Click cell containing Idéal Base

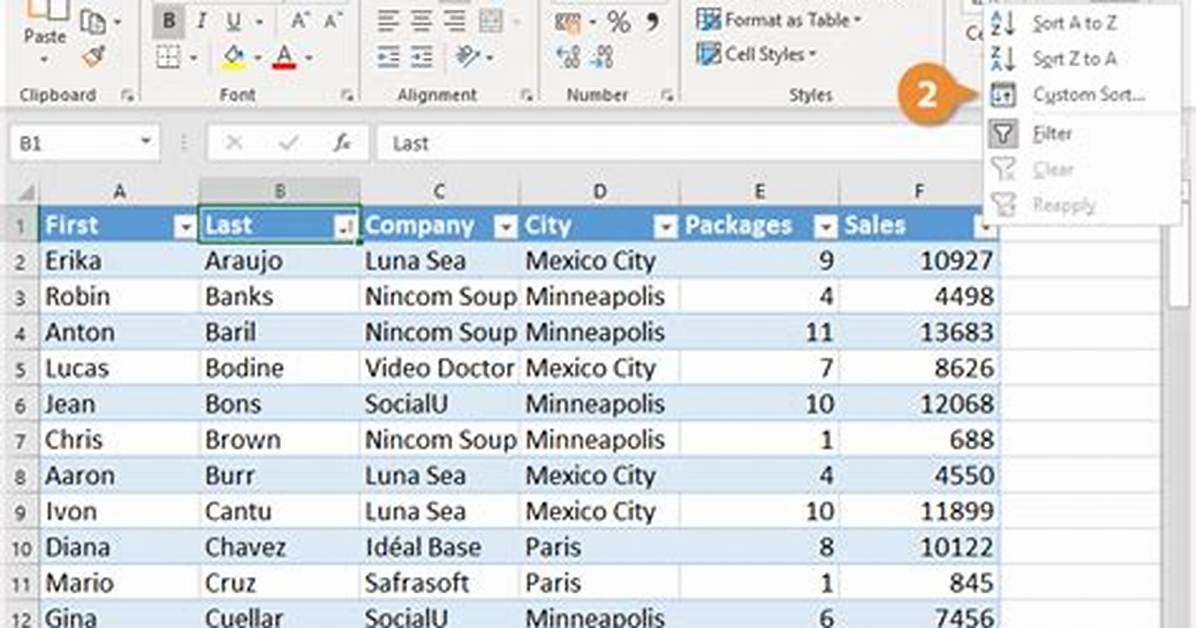tap(440, 547)
